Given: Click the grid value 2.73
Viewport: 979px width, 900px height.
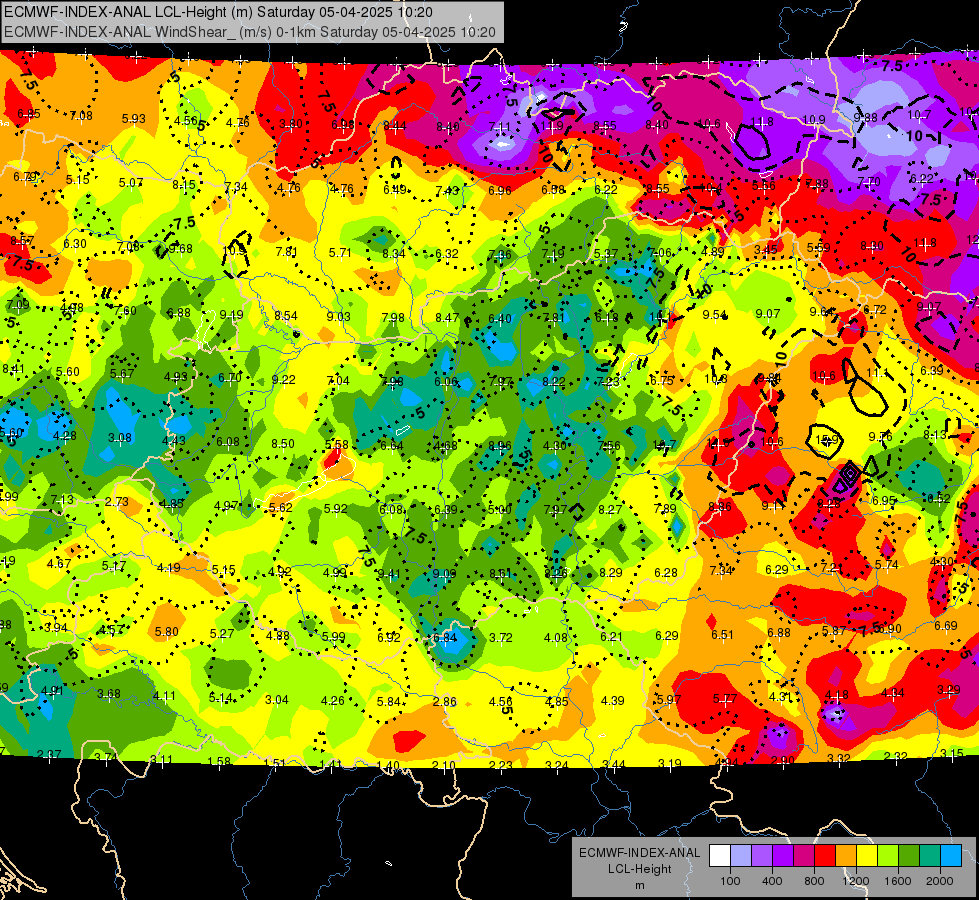Looking at the screenshot, I should click(117, 502).
